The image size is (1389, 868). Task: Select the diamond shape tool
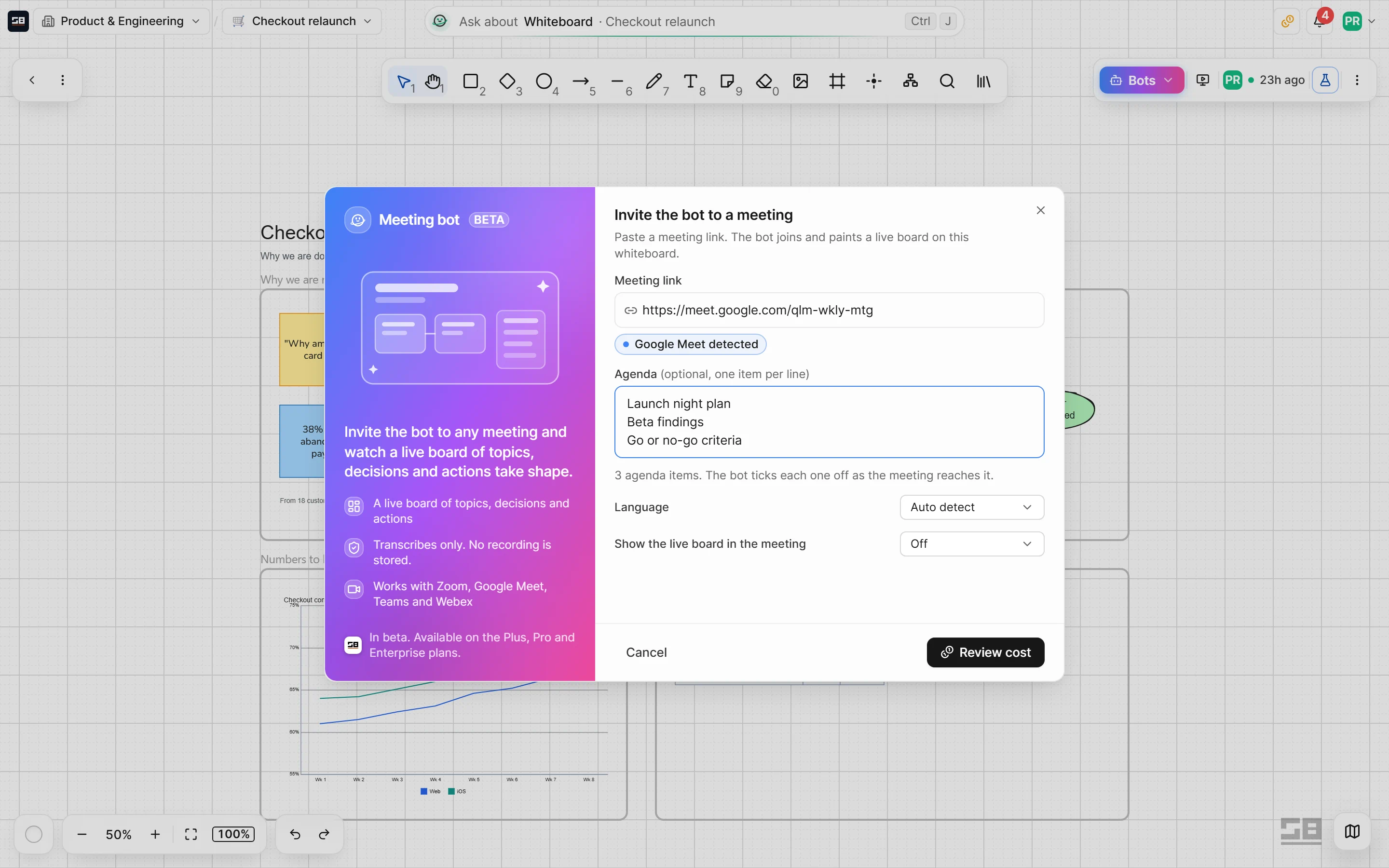tap(507, 81)
